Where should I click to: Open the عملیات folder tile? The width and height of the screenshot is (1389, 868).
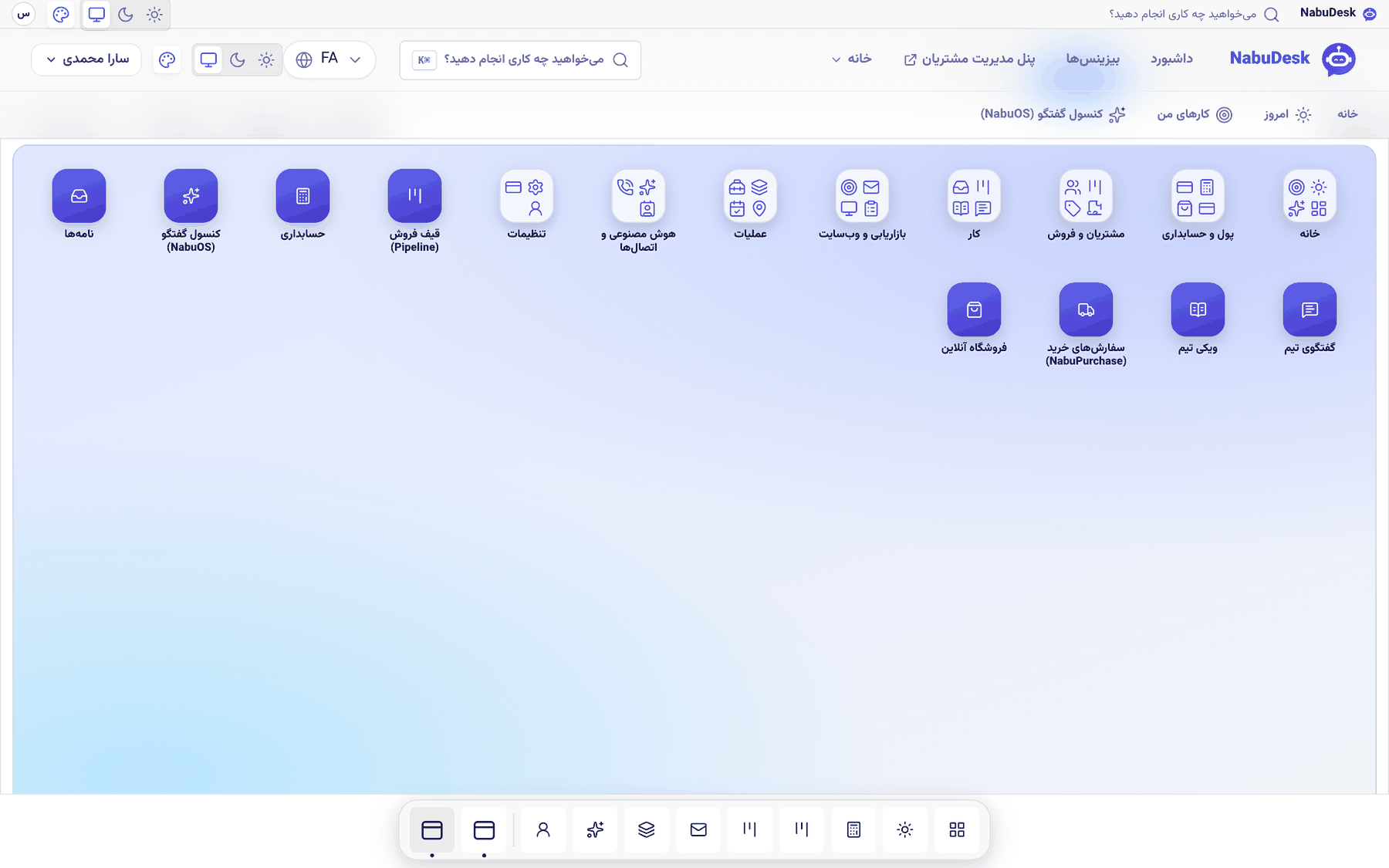pos(750,197)
